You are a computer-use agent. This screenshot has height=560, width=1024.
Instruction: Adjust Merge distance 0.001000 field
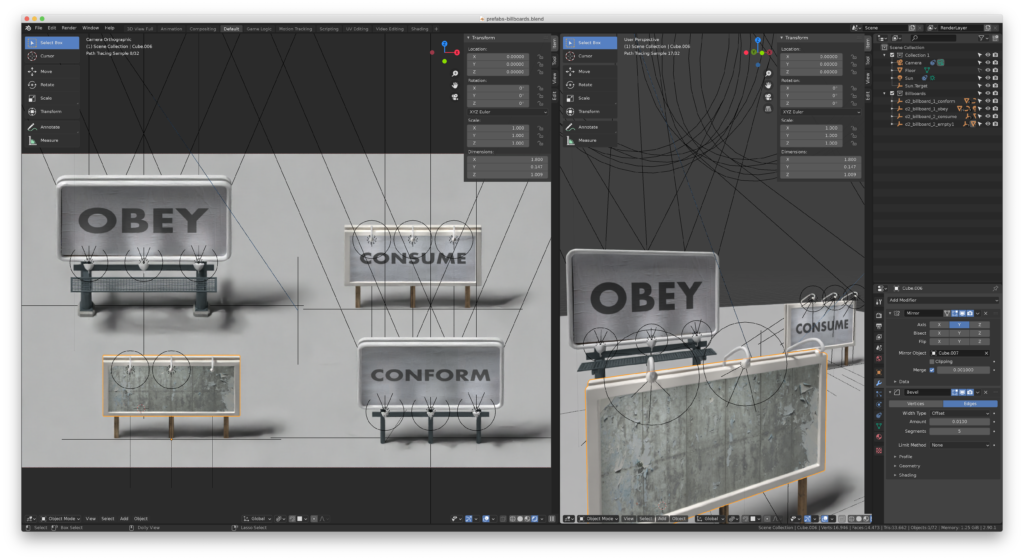[x=963, y=370]
